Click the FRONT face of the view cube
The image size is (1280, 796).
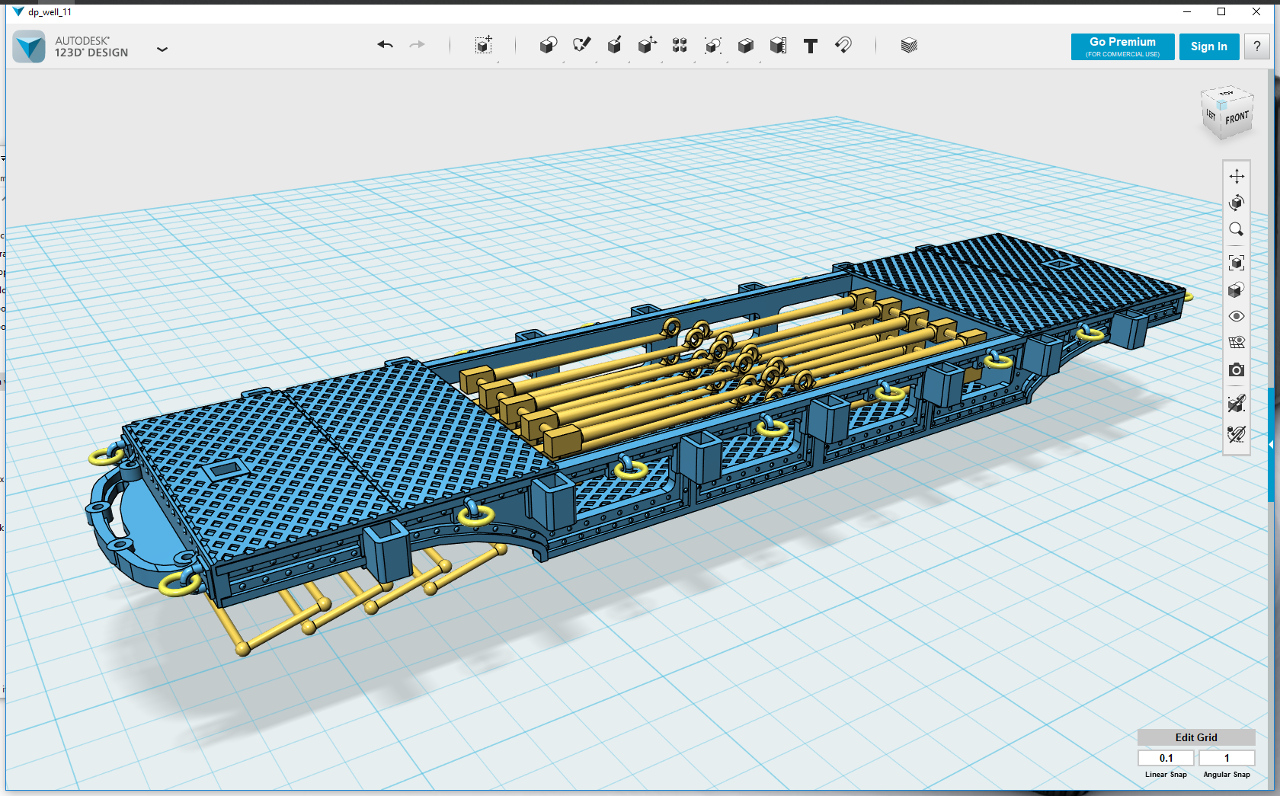(x=1237, y=118)
